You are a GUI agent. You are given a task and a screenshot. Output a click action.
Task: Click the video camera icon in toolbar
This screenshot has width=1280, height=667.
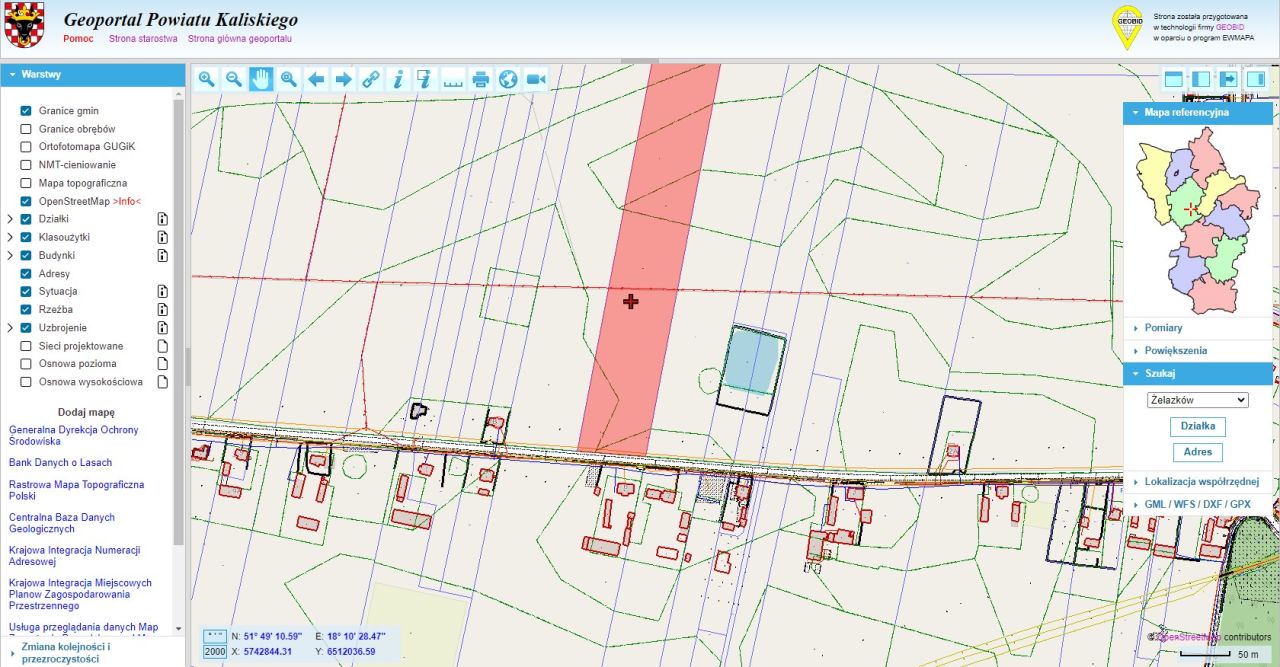click(x=535, y=80)
